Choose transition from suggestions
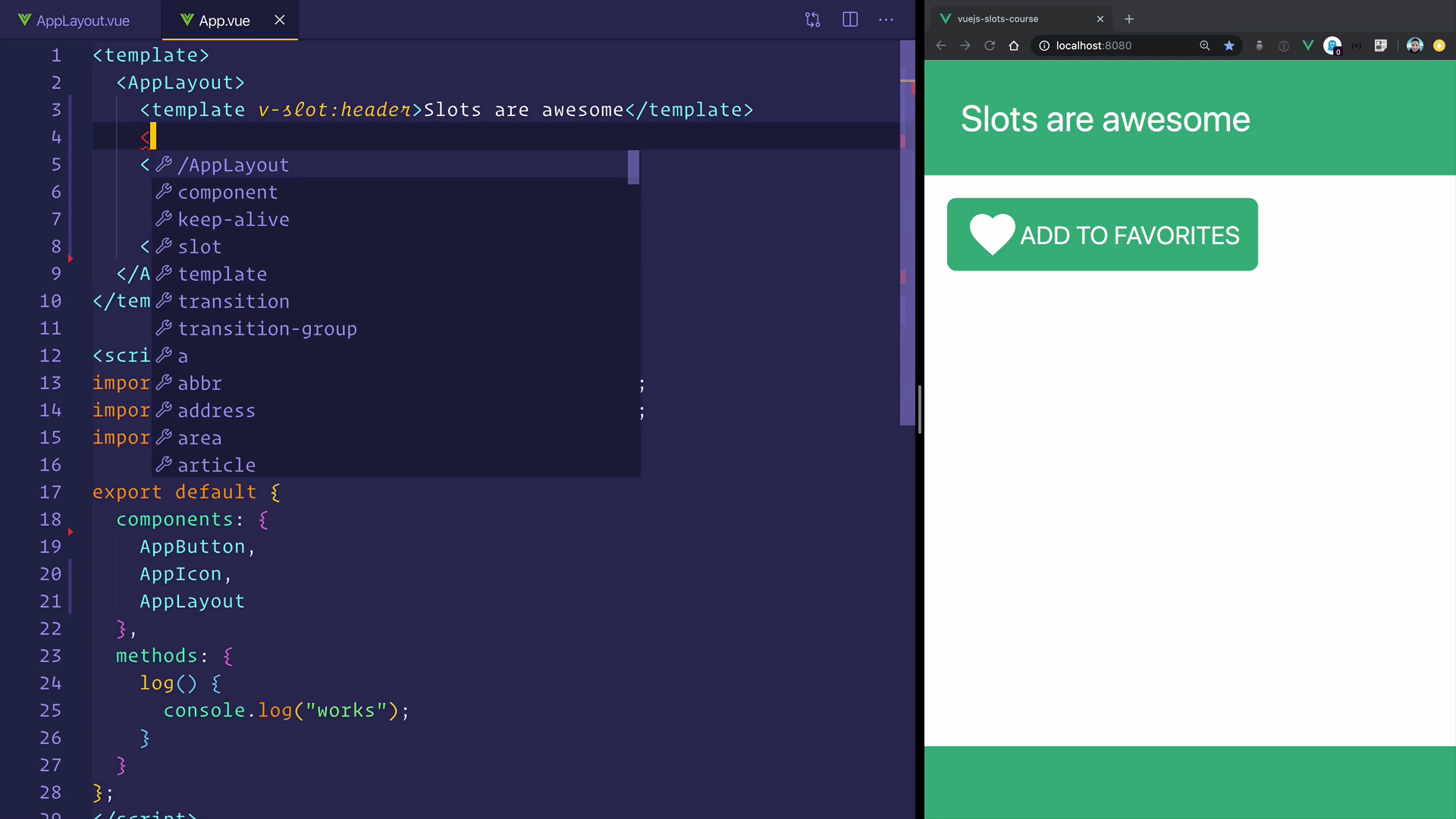Viewport: 1456px width, 819px height. 390,301
